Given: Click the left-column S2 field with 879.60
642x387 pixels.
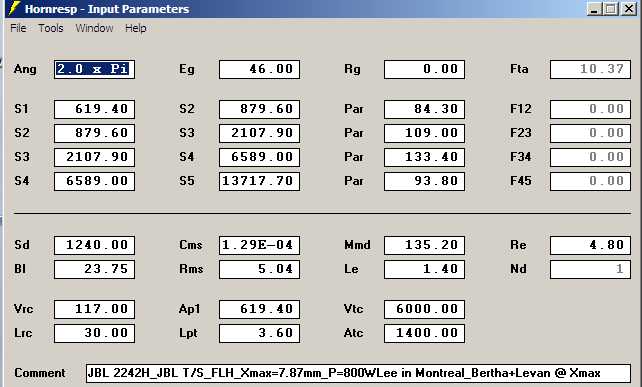Looking at the screenshot, I should 94,134.
